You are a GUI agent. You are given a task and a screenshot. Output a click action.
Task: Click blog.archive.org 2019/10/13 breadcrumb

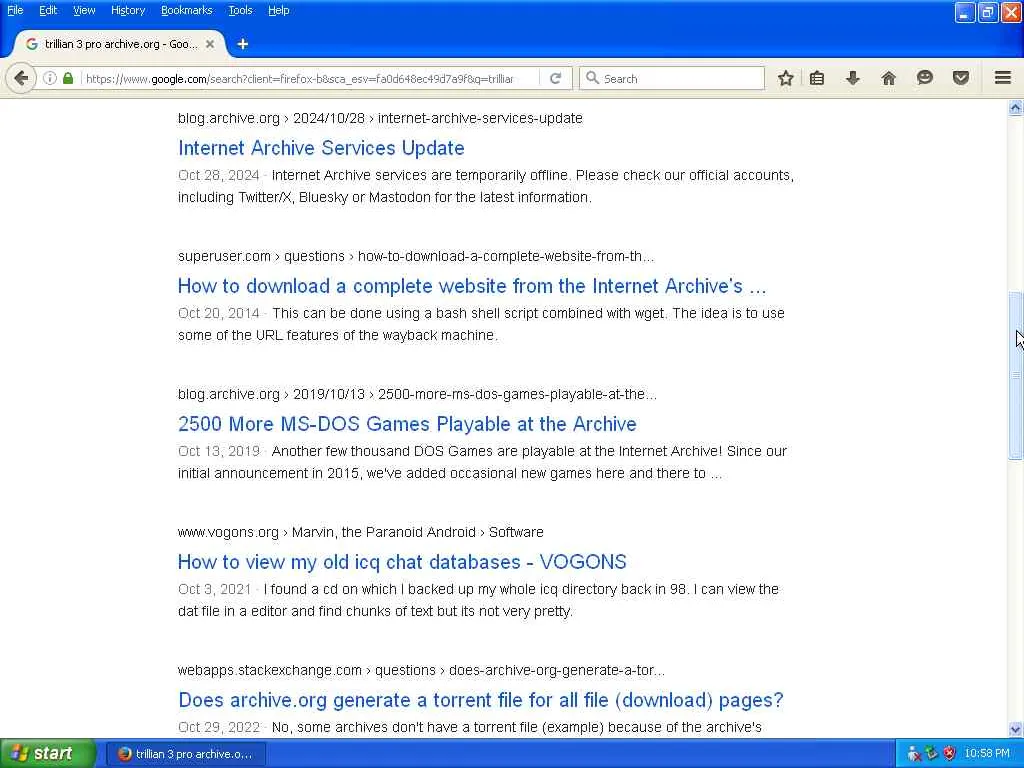[x=417, y=394]
